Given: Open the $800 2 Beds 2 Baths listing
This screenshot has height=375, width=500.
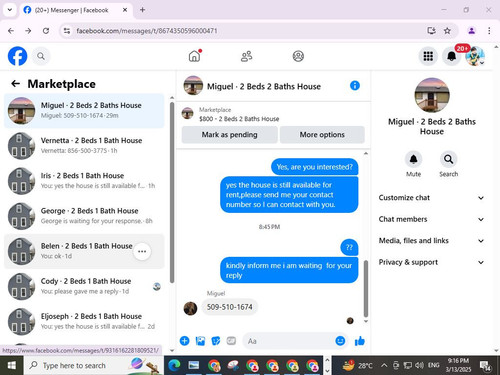Looking at the screenshot, I should click(239, 119).
